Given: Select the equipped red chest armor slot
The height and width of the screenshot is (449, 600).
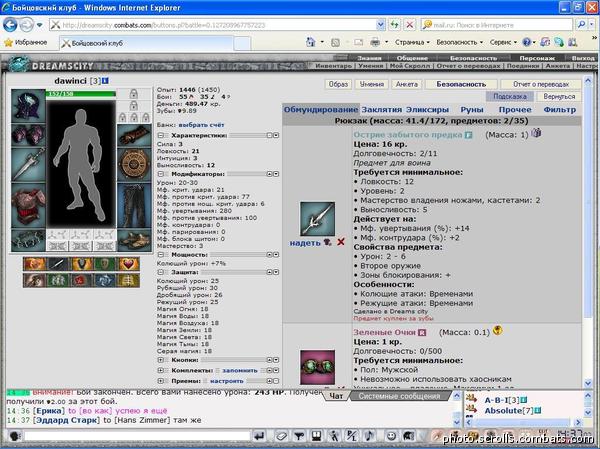Looking at the screenshot, I should pos(28,206).
